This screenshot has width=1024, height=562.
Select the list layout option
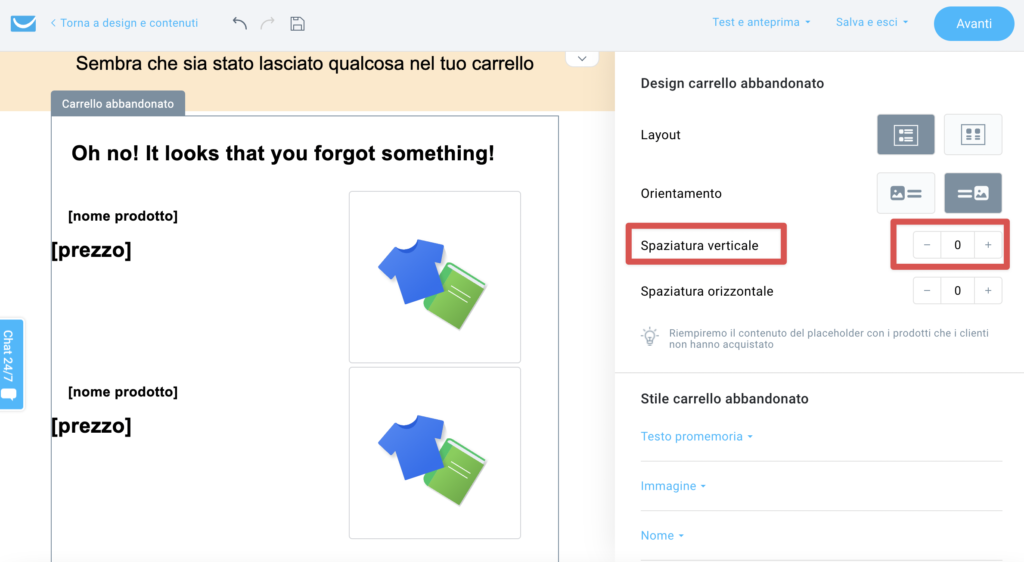tap(905, 134)
